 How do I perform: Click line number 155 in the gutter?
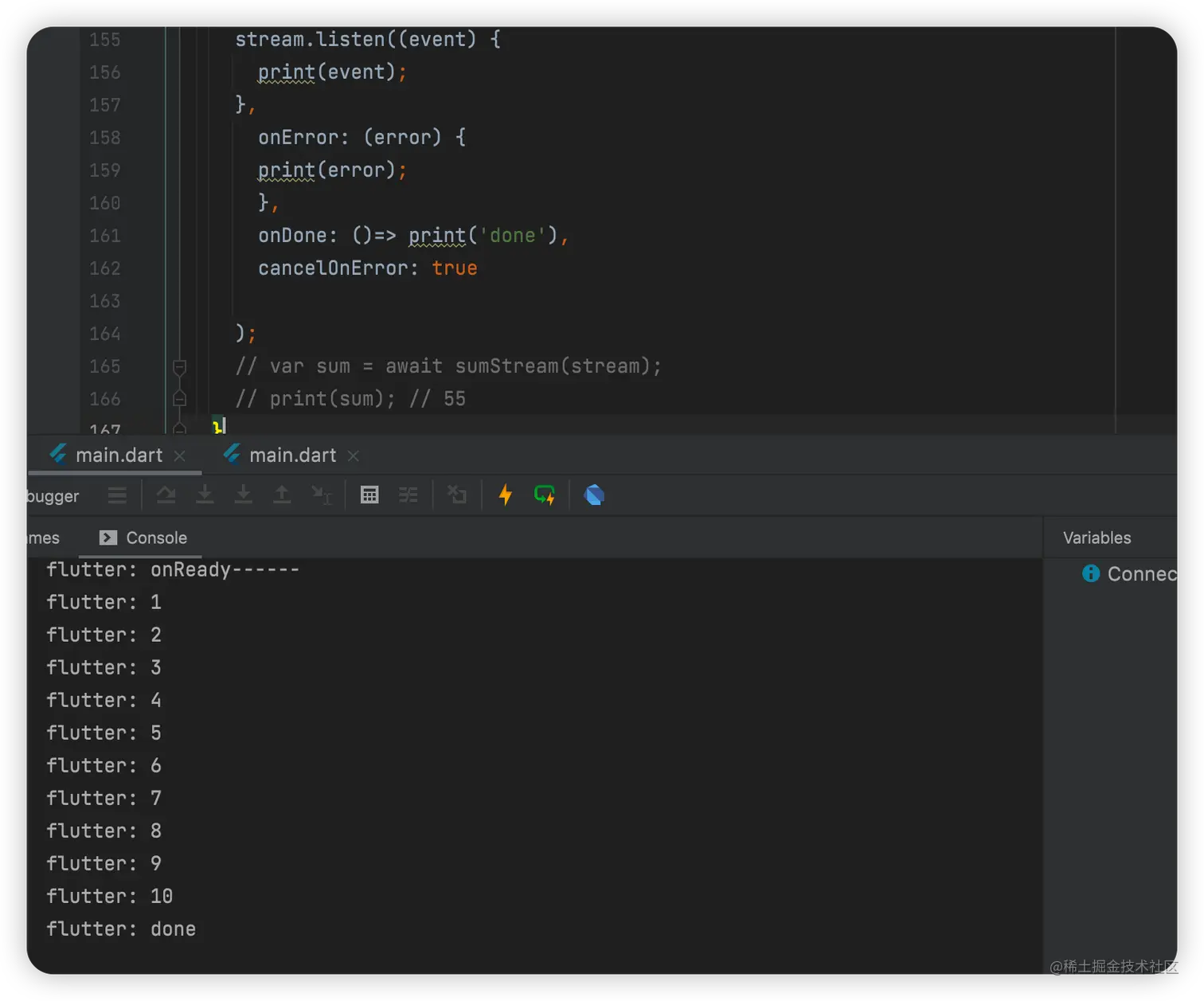tap(104, 40)
